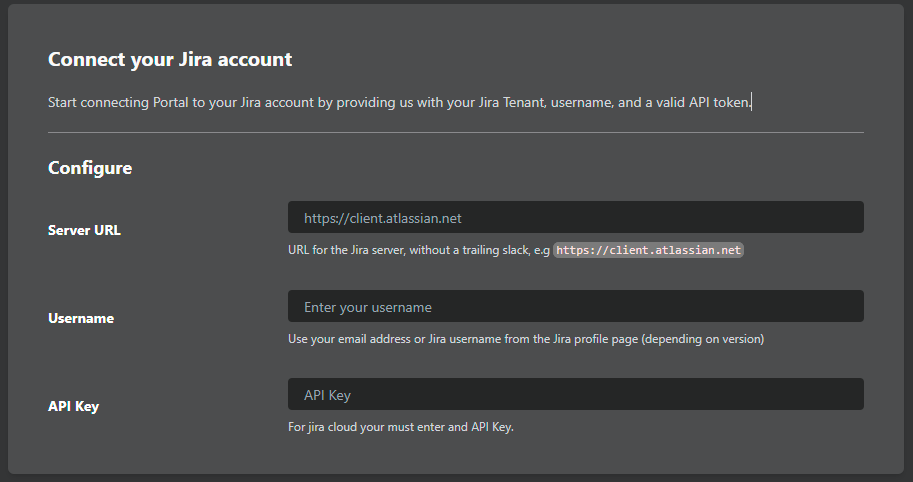Viewport: 913px width, 482px height.
Task: Click the divider line above Configure
Action: pos(456,132)
